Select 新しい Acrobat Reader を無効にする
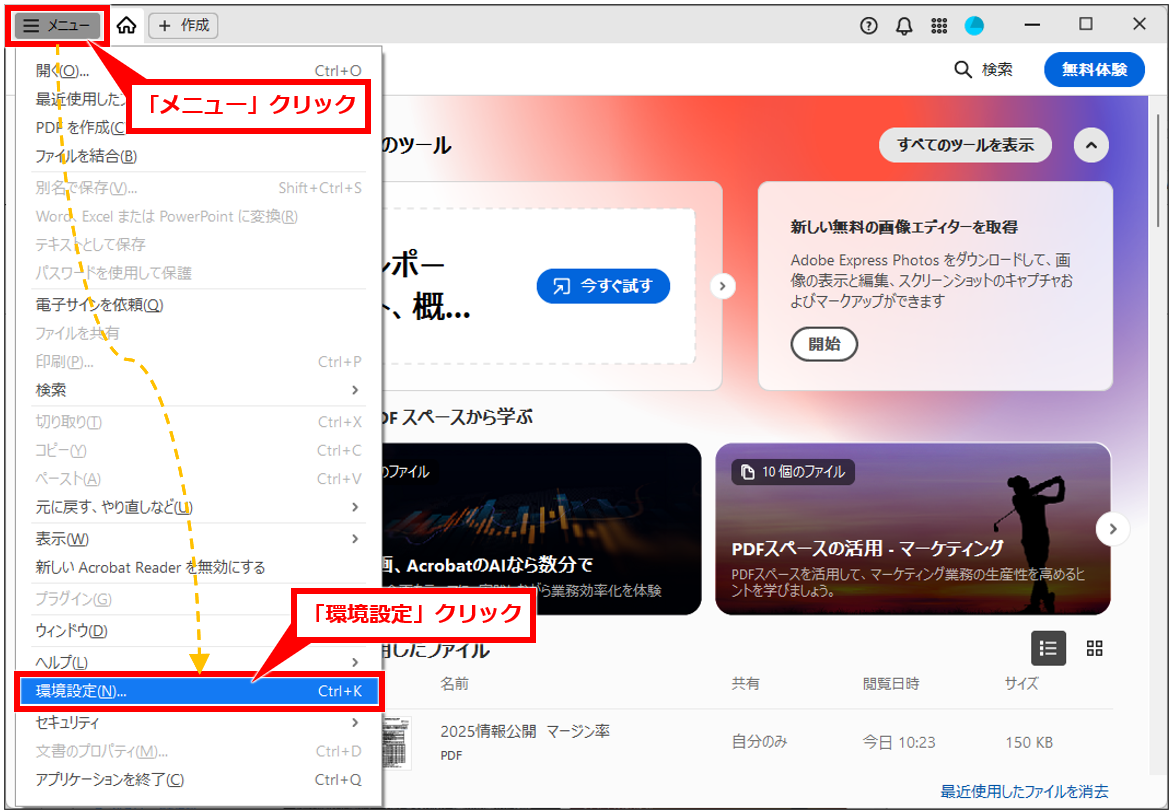The width and height of the screenshot is (1169, 810). point(198,568)
